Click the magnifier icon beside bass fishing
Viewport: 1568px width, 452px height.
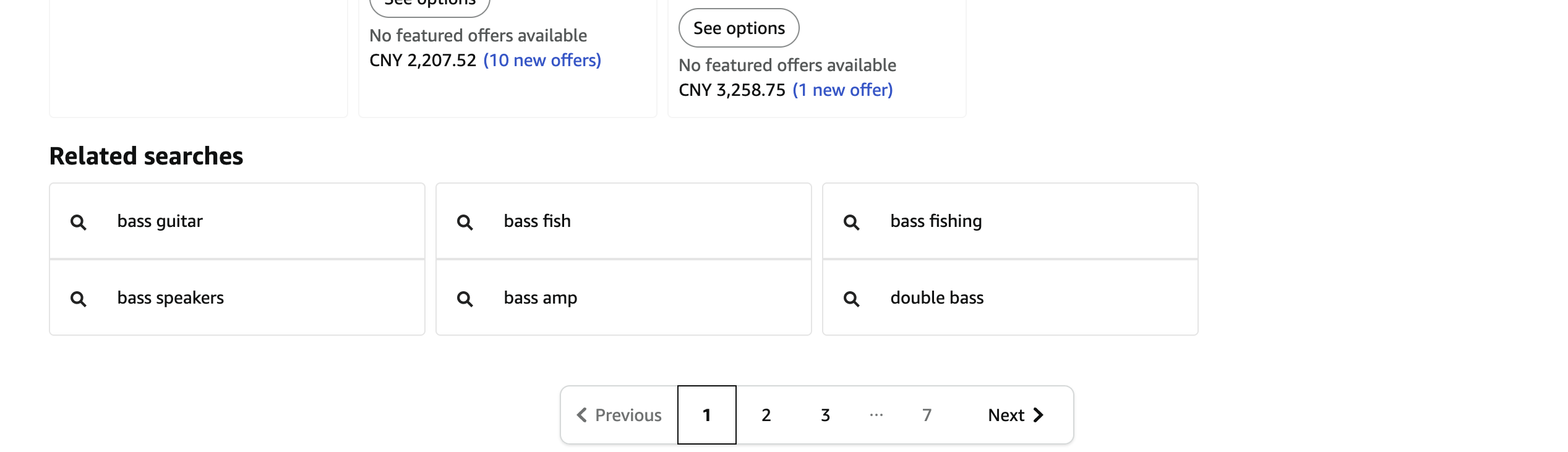(852, 221)
